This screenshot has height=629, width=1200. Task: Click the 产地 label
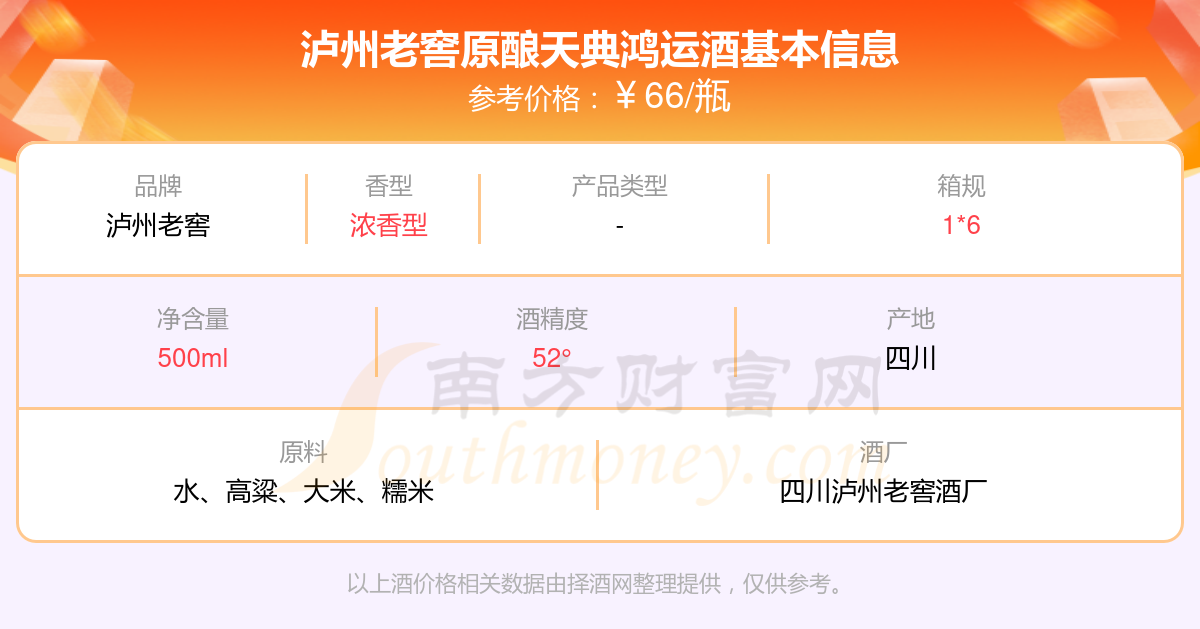tap(911, 319)
